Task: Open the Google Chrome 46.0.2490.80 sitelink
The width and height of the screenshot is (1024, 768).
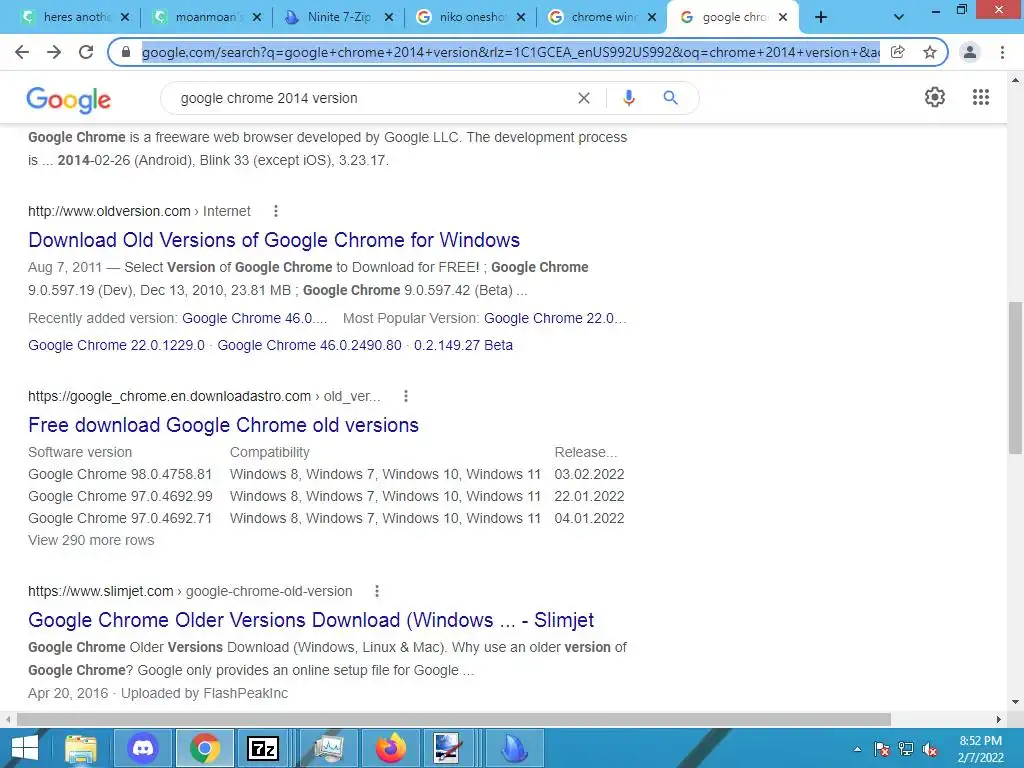Action: 310,345
